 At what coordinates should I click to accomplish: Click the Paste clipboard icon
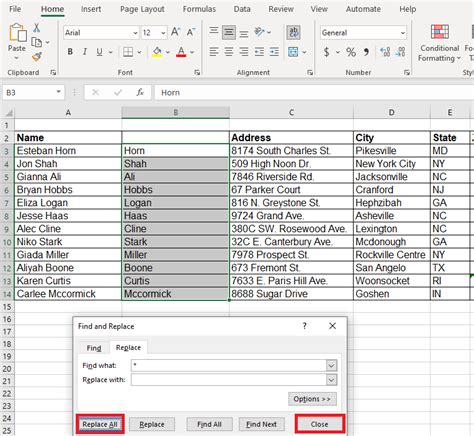17,33
